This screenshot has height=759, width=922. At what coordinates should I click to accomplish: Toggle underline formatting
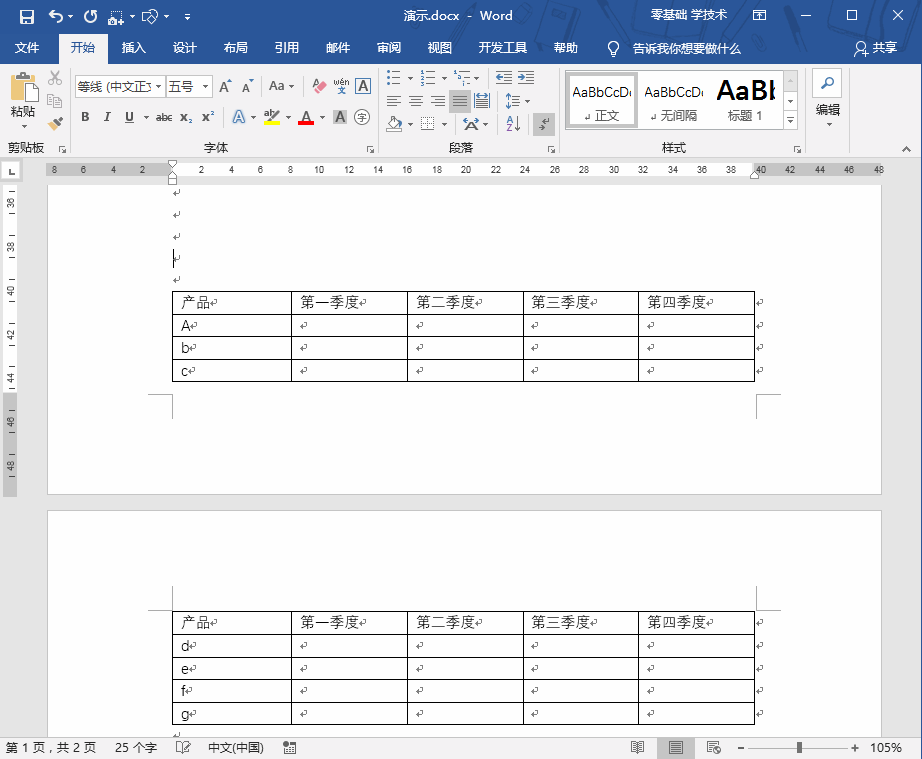[x=129, y=117]
